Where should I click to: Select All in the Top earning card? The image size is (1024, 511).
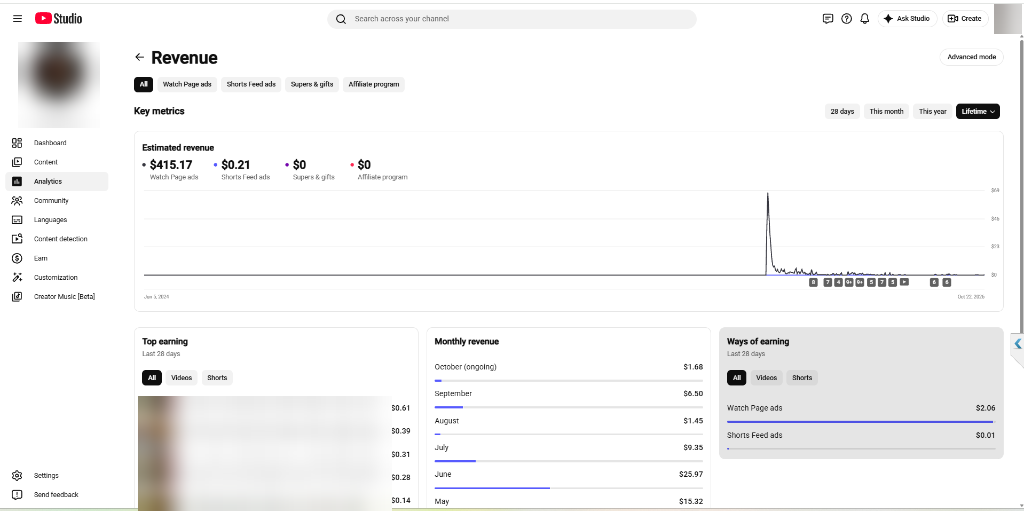coord(152,378)
